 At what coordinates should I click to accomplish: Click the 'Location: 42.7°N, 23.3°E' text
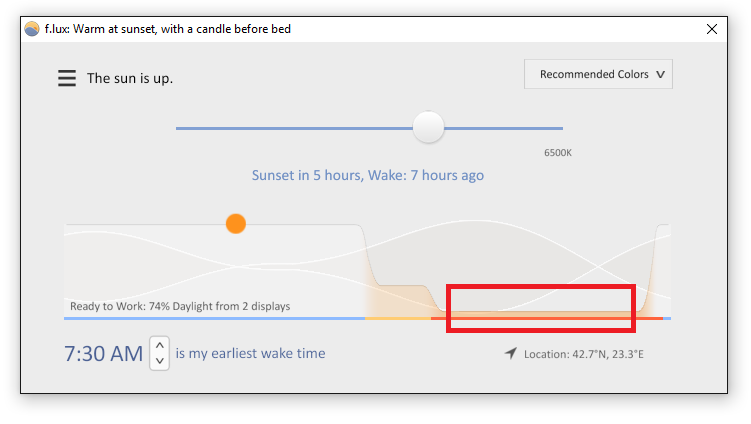583,355
